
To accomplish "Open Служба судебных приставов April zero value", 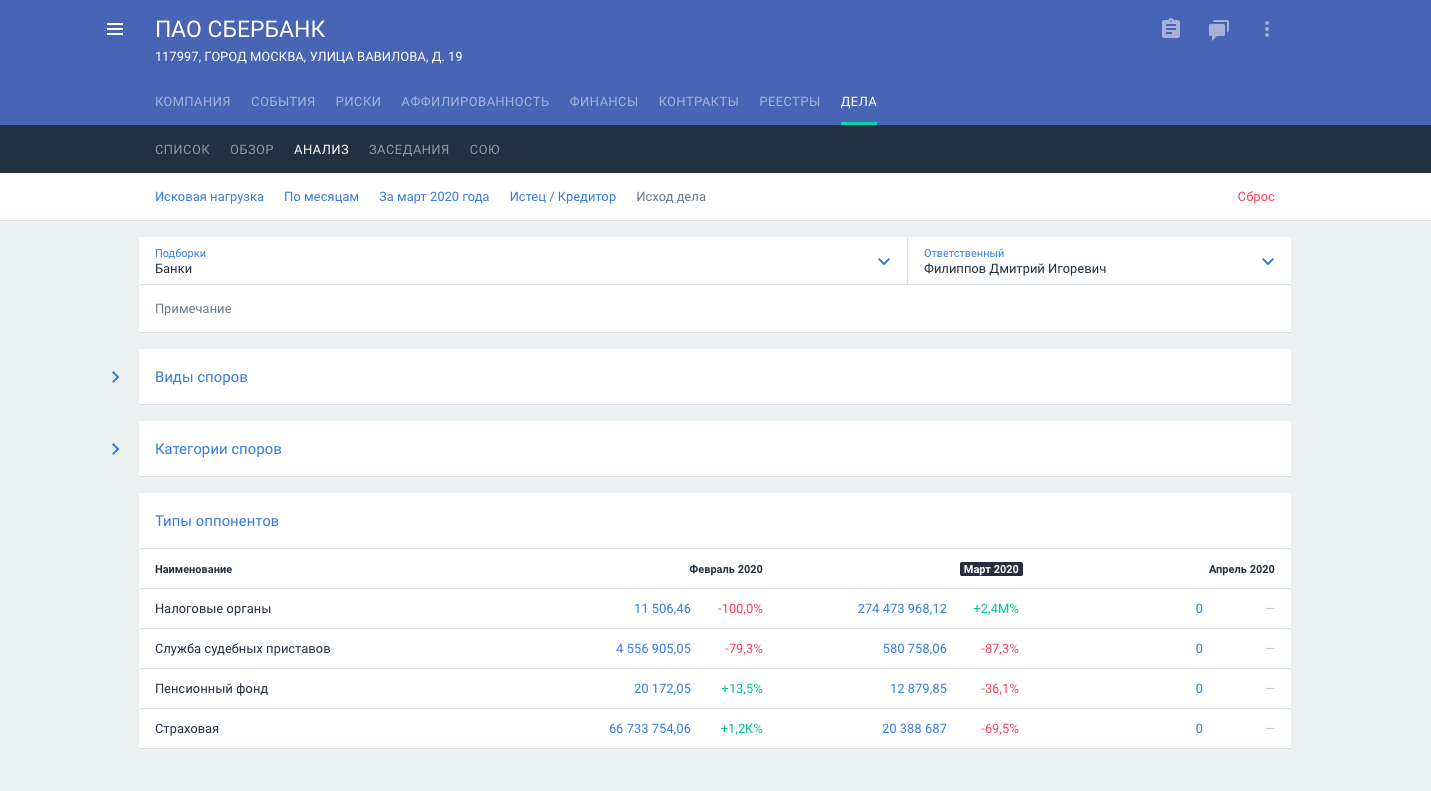I will (1199, 649).
